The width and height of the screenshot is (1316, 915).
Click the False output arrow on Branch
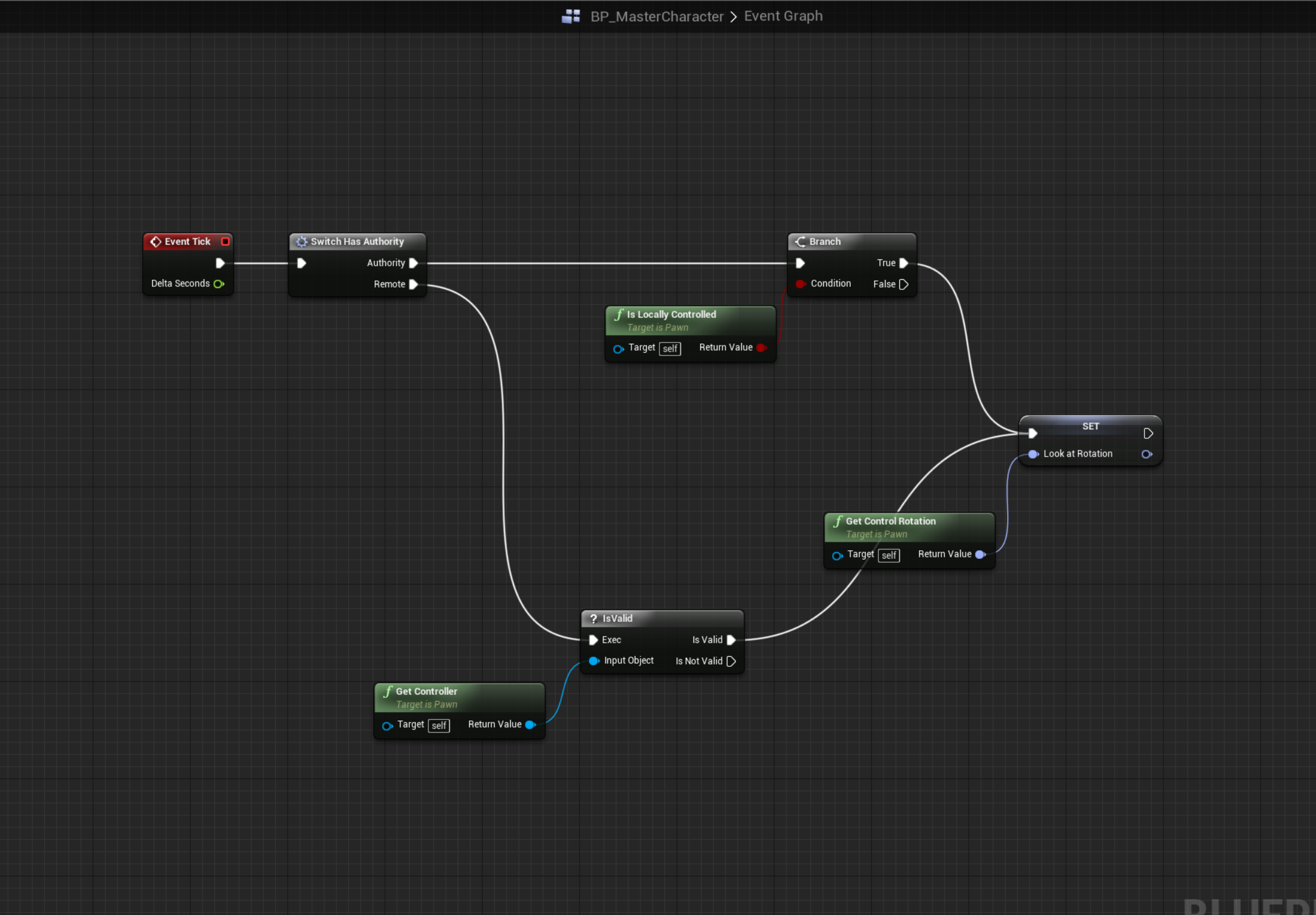click(904, 284)
